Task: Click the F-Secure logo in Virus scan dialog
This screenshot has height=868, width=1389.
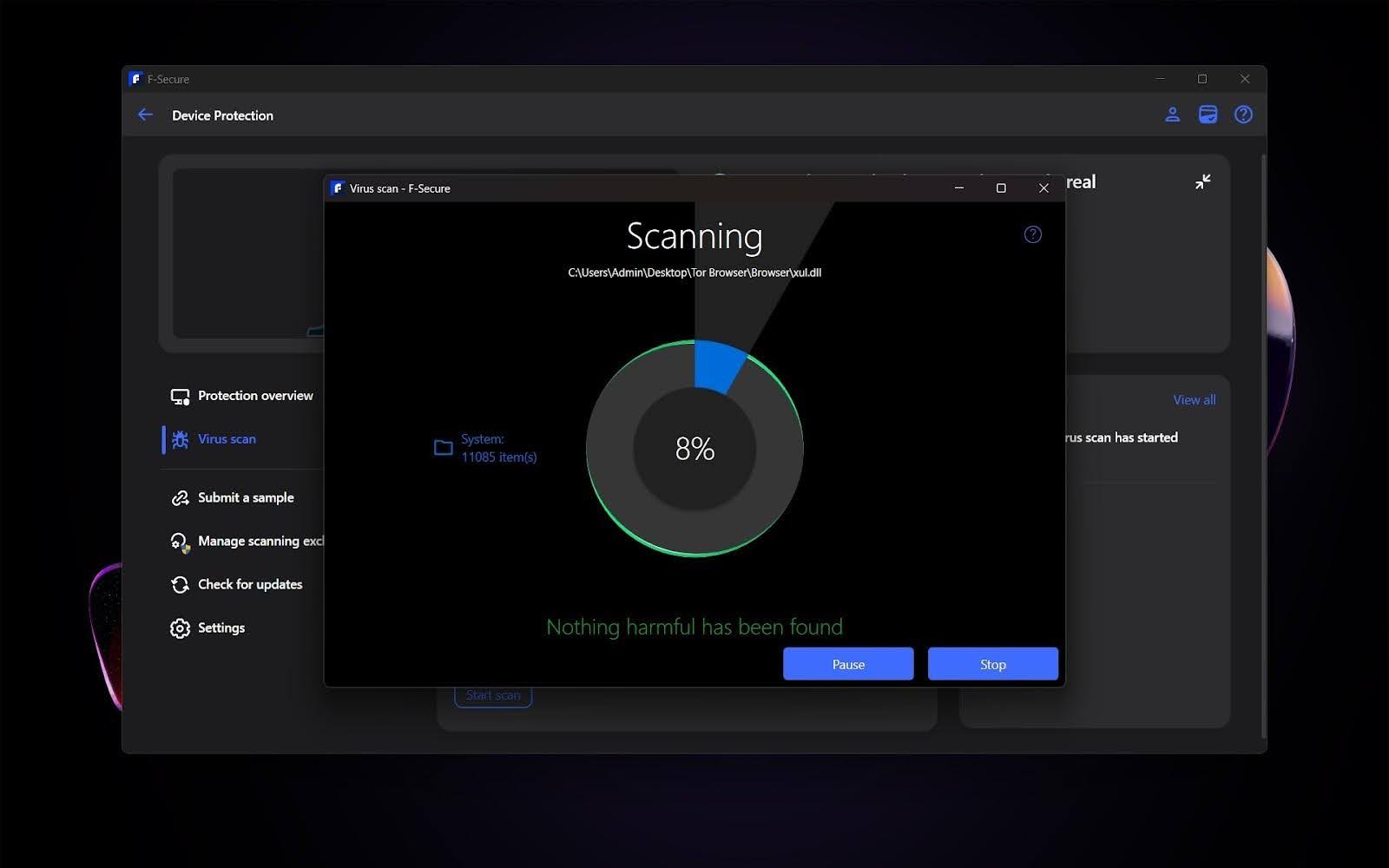Action: [338, 188]
